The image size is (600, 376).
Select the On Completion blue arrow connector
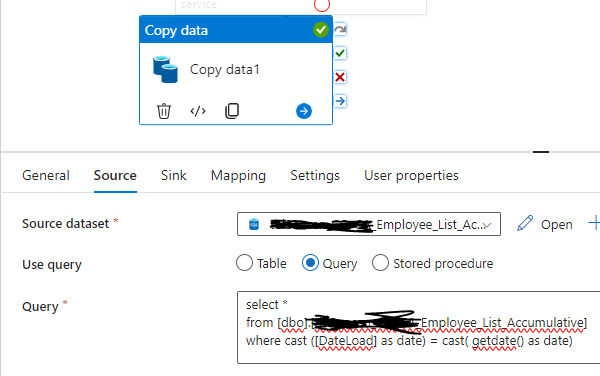click(340, 101)
